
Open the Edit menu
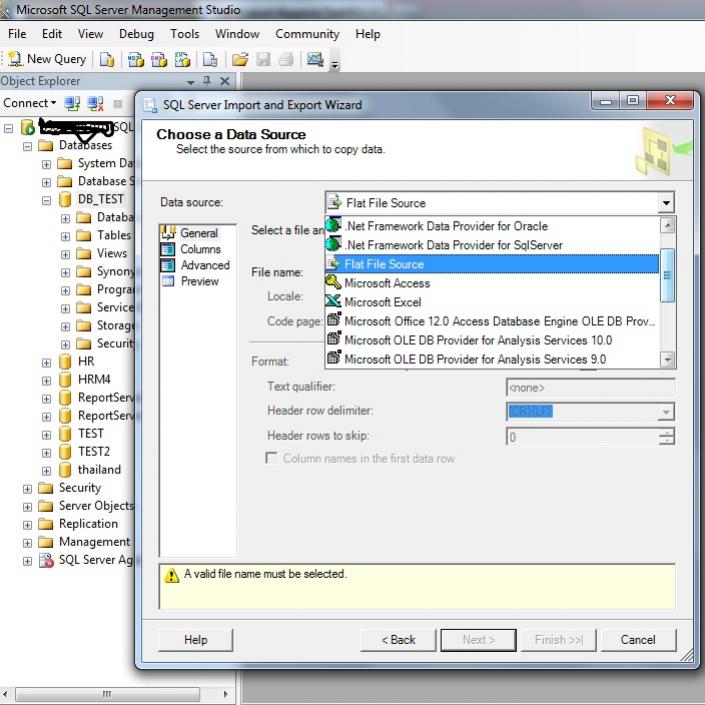(52, 34)
